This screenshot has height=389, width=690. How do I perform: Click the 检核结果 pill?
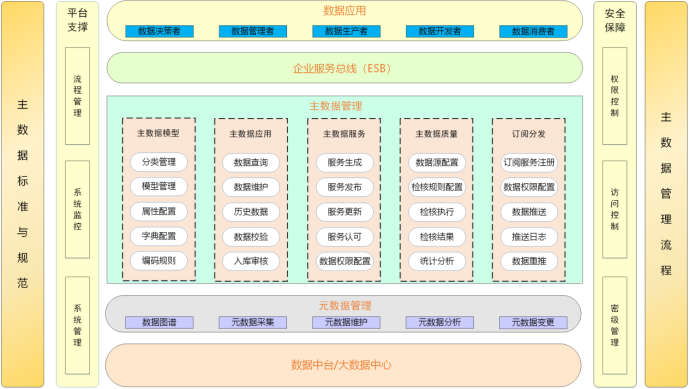(437, 237)
